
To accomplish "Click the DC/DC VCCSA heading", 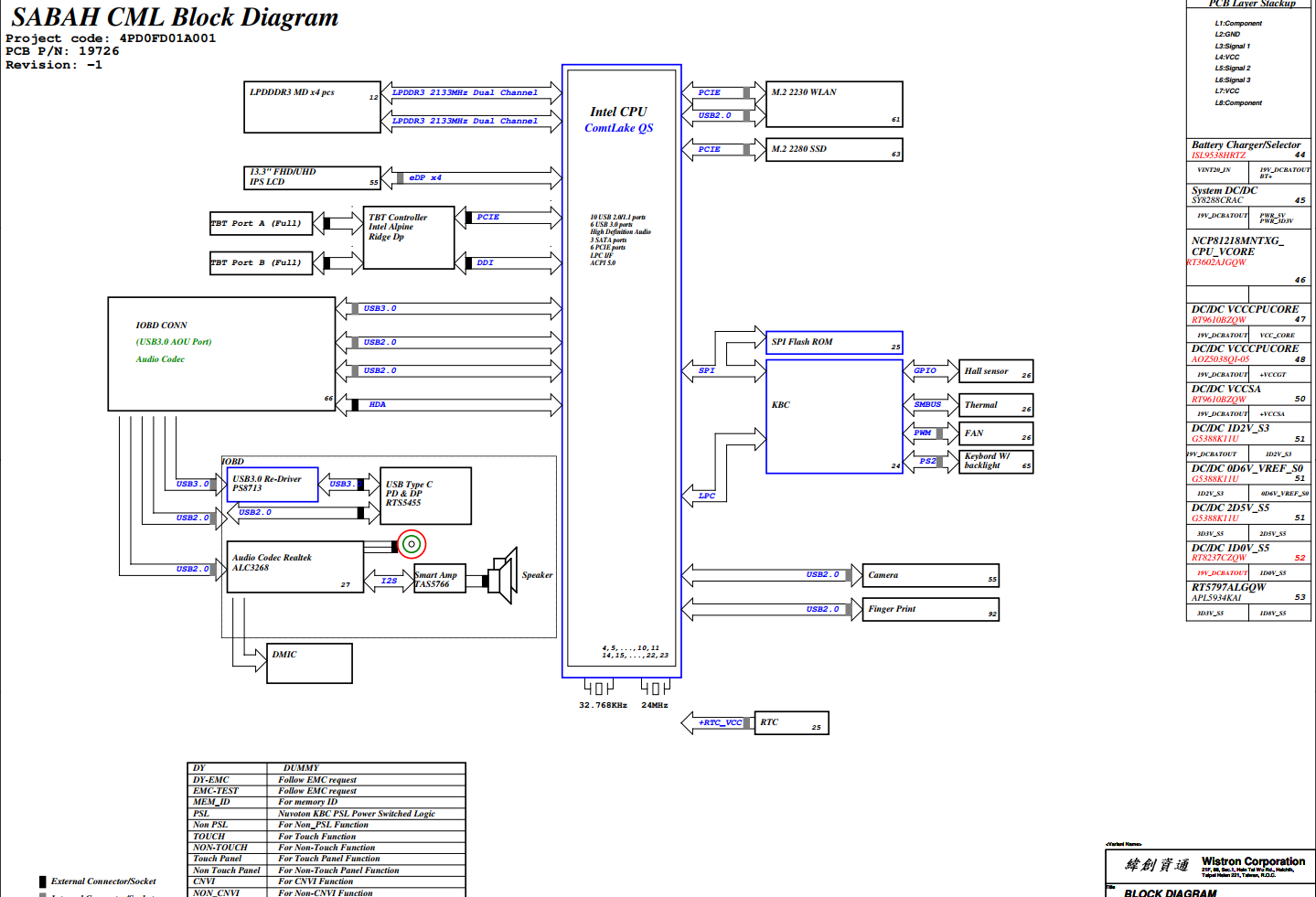I will 1225,389.
